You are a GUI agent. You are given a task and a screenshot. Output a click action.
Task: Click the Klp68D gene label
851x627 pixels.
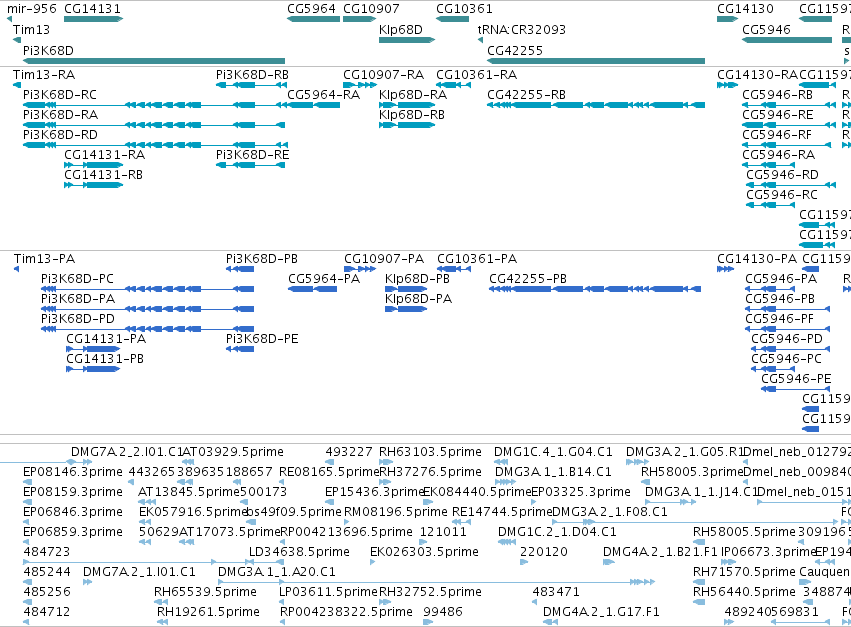401,29
